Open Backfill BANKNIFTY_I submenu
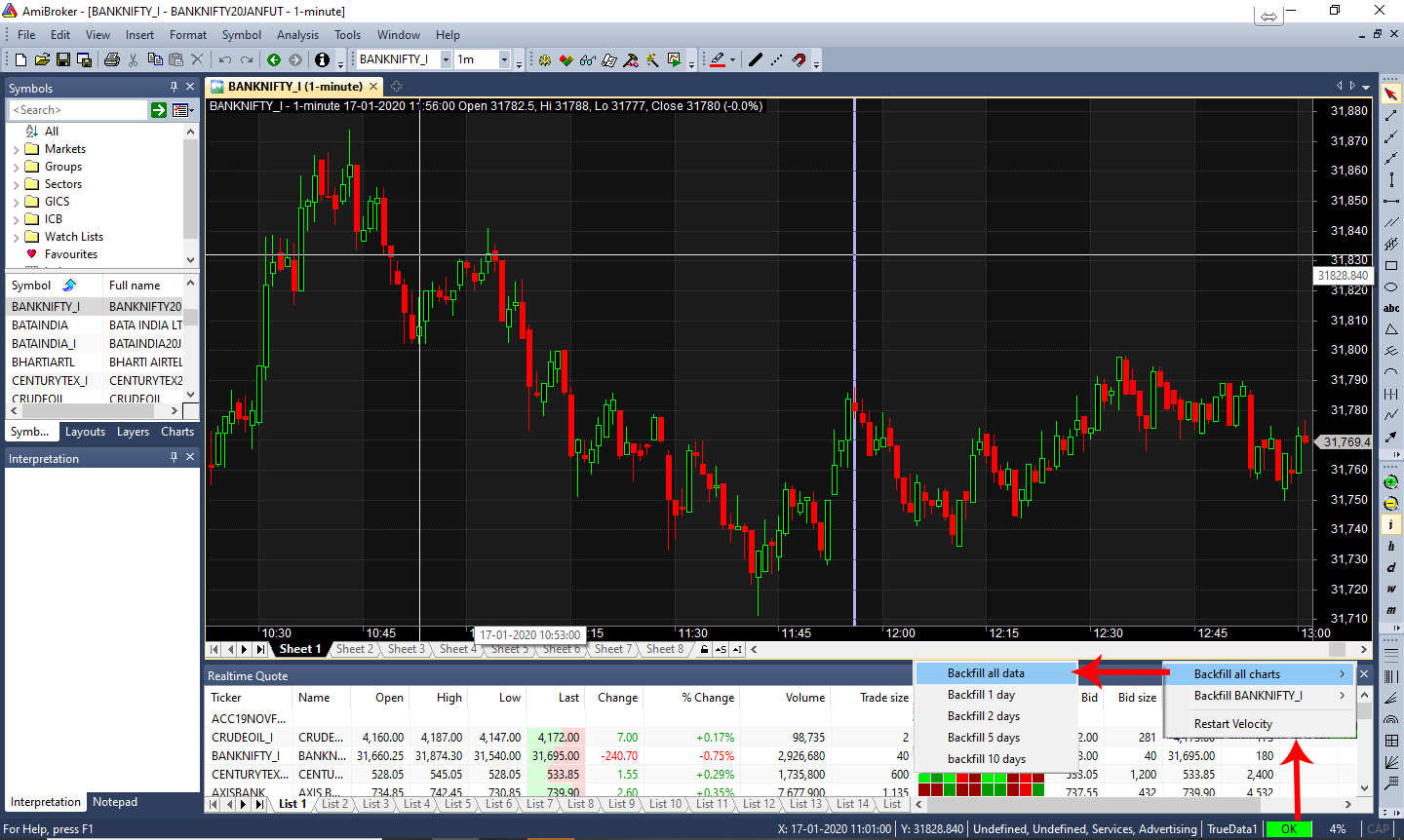 (x=1260, y=696)
